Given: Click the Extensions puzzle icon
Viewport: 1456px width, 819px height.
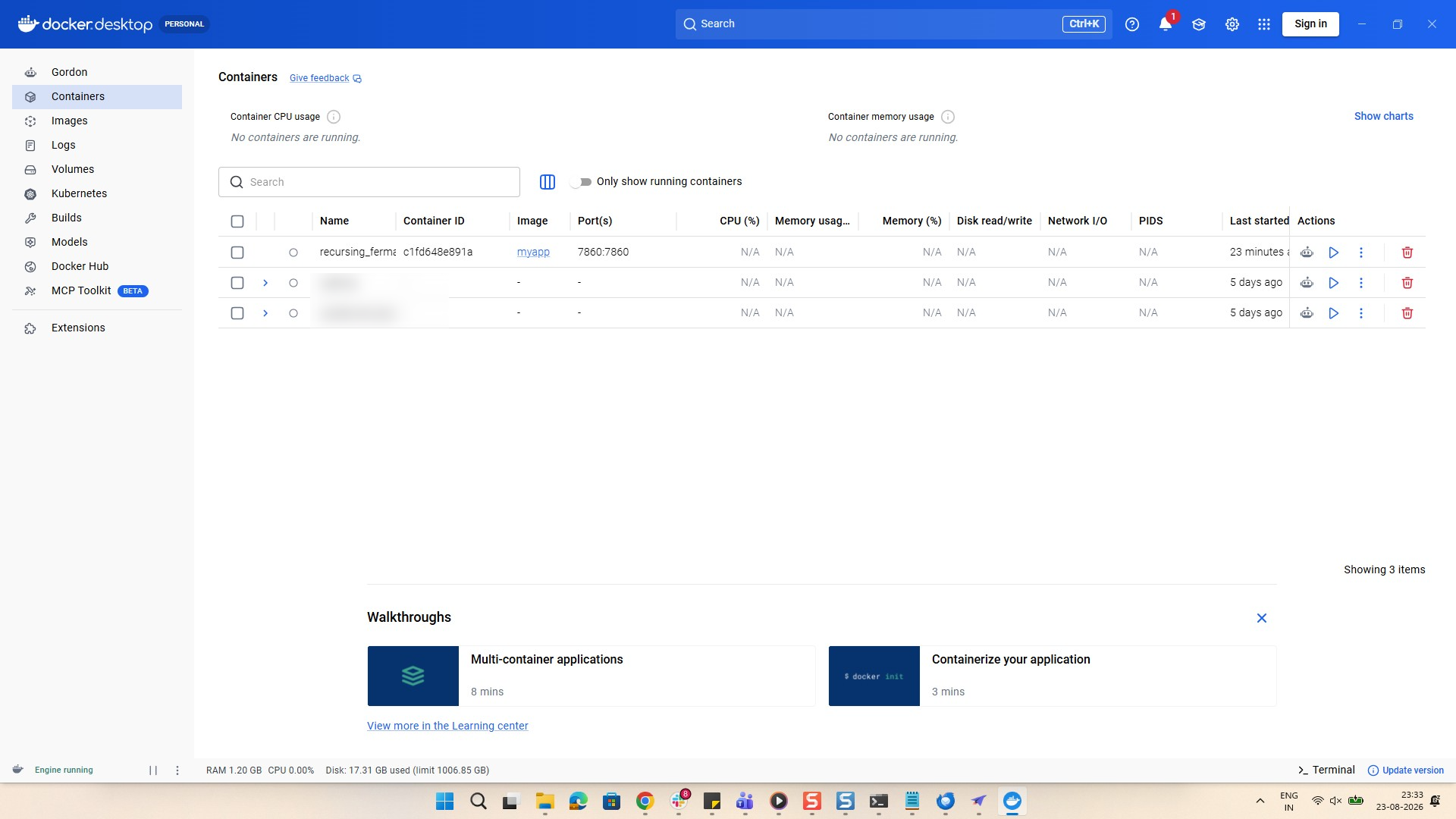Looking at the screenshot, I should pyautogui.click(x=30, y=328).
